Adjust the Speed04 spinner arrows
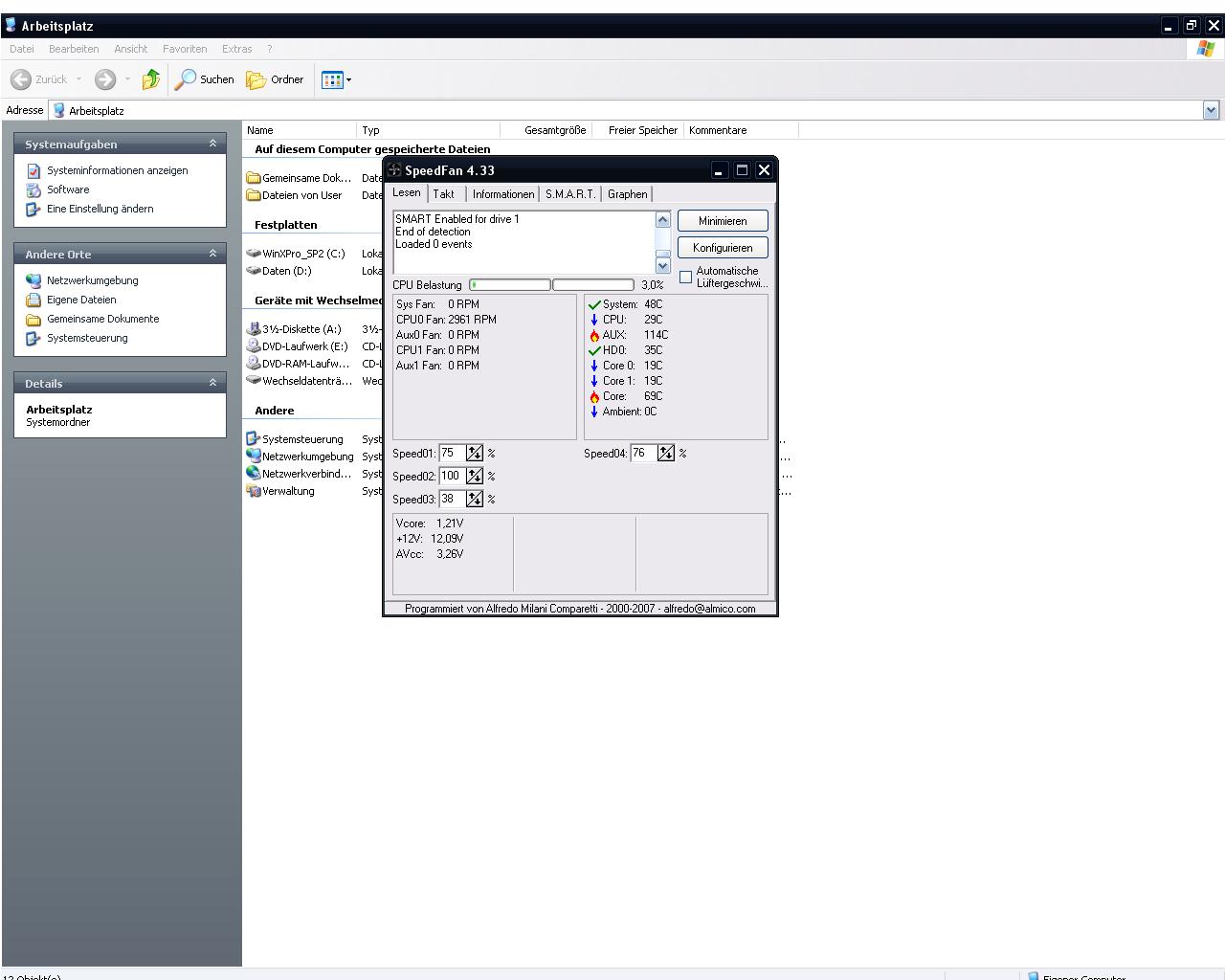The image size is (1225, 980). [x=666, y=453]
